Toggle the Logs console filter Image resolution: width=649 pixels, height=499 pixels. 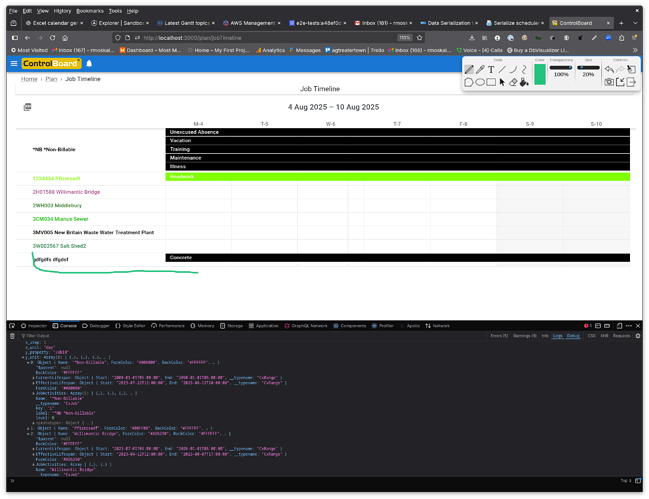558,336
